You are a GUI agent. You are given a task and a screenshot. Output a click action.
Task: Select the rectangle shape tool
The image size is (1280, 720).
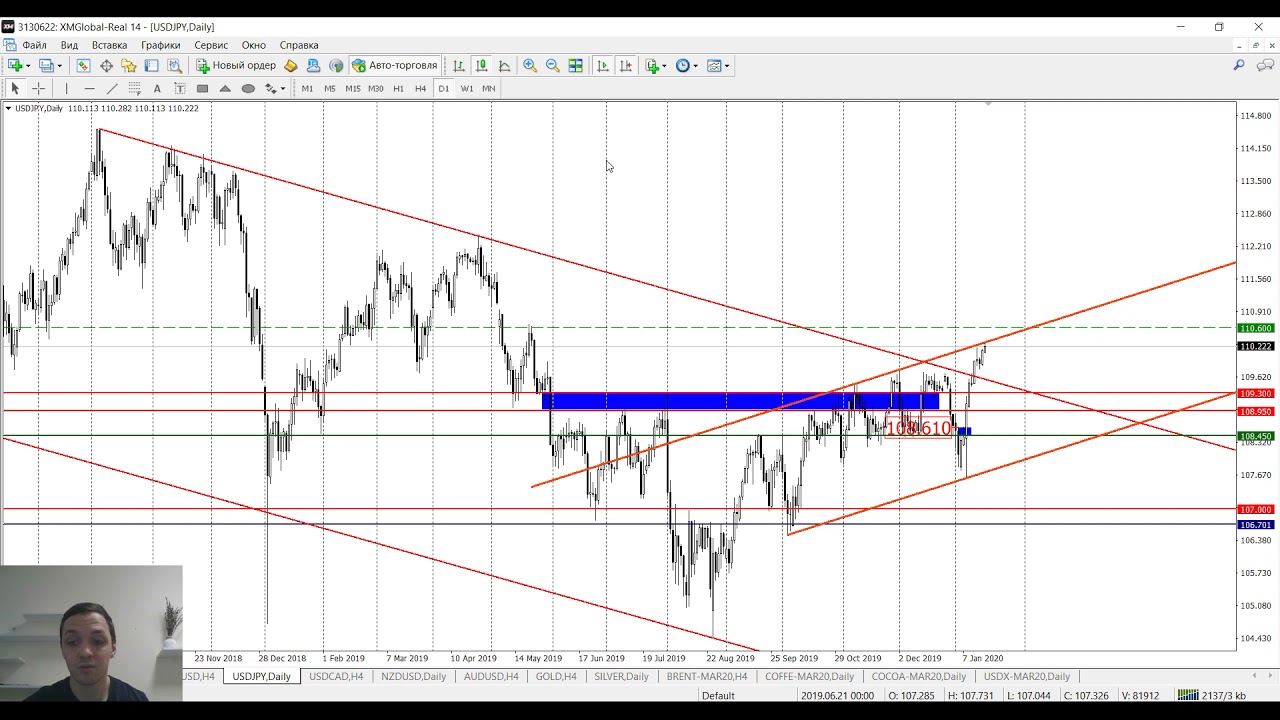tap(202, 88)
